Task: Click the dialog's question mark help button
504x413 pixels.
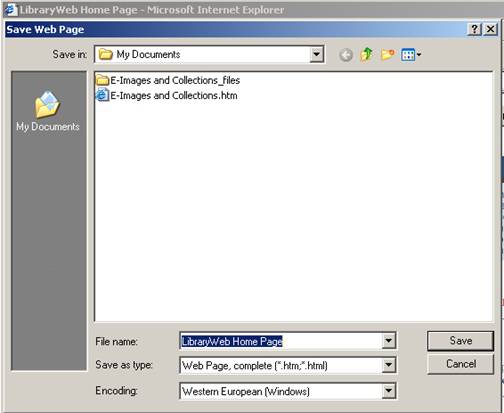Action: click(475, 29)
